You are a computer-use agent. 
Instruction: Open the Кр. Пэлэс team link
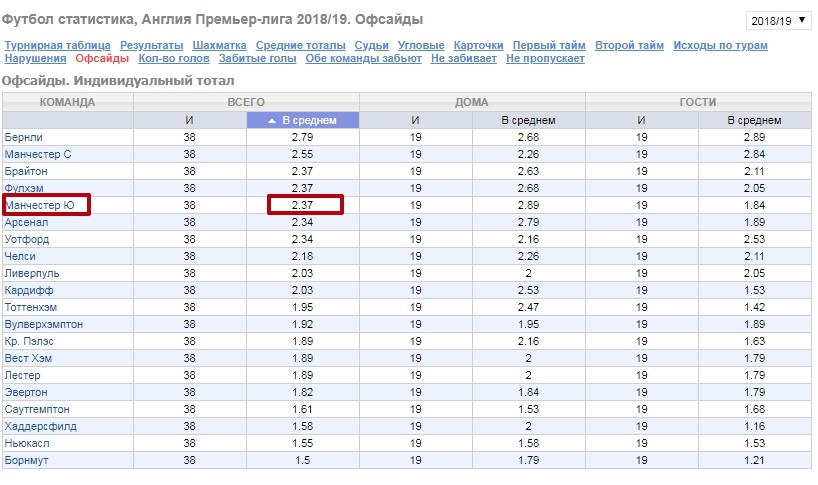pos(29,341)
